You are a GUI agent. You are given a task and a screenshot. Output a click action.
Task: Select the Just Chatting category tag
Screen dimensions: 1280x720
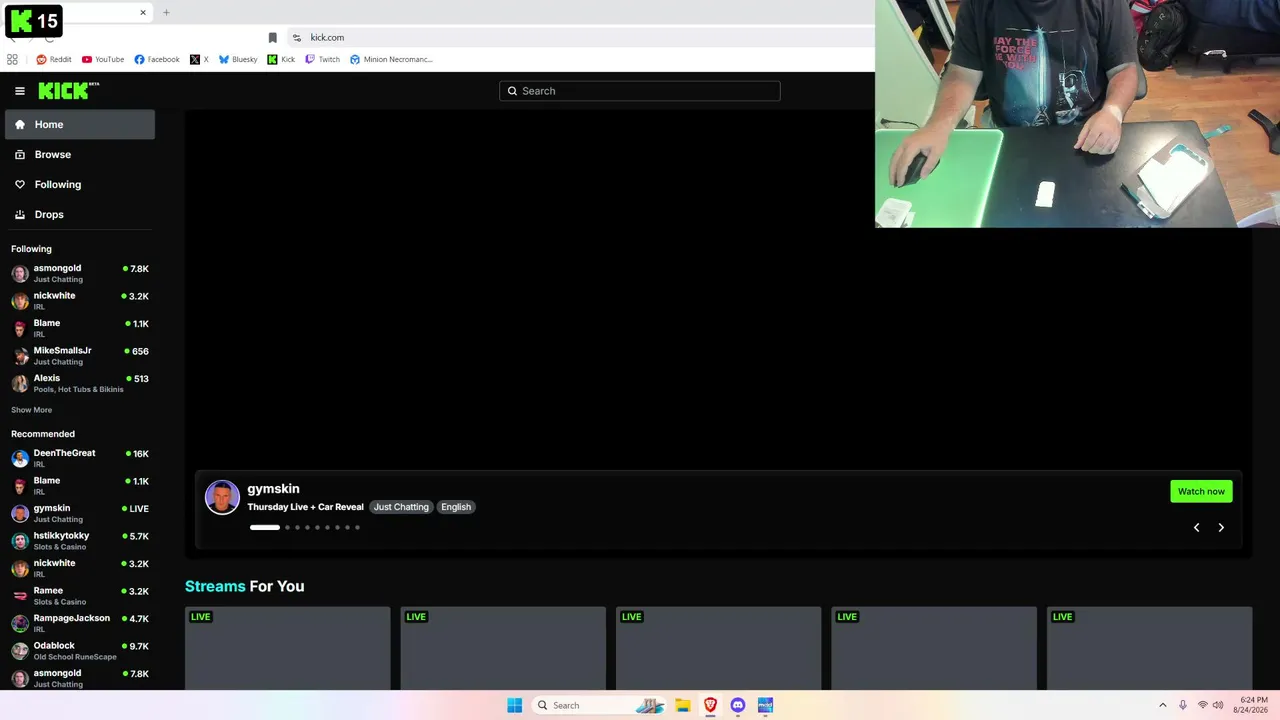[401, 507]
